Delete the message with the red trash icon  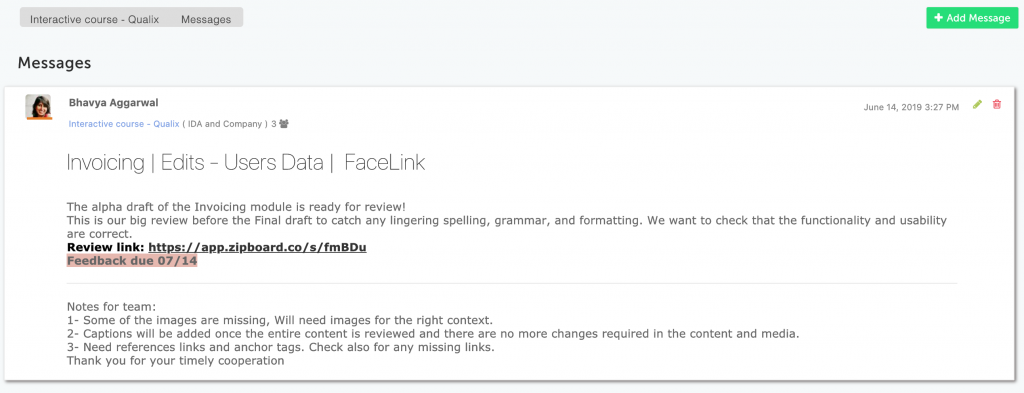pyautogui.click(x=997, y=104)
